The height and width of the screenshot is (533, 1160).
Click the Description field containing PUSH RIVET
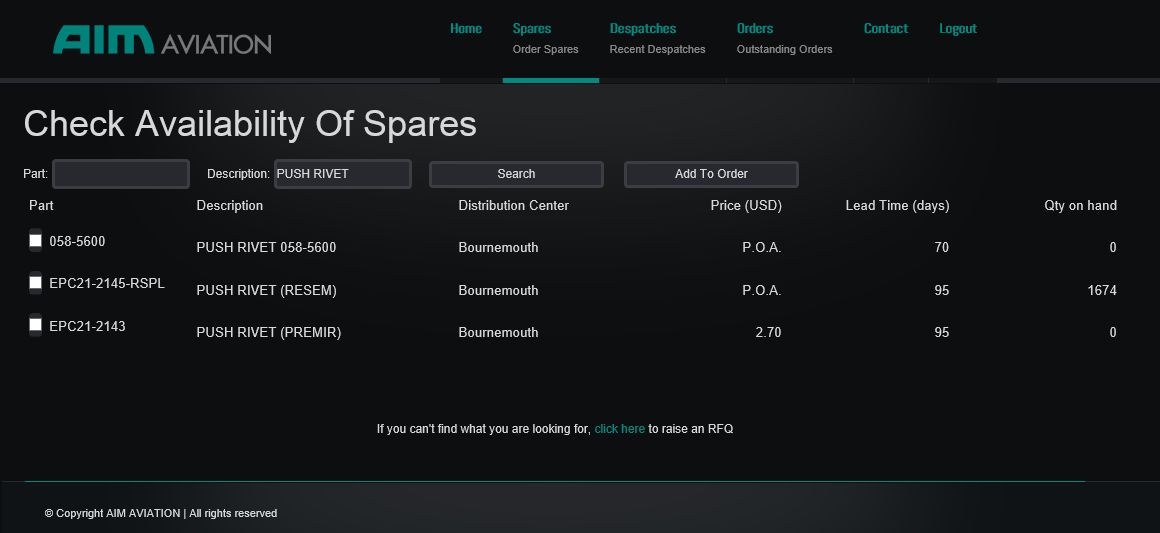coord(342,174)
